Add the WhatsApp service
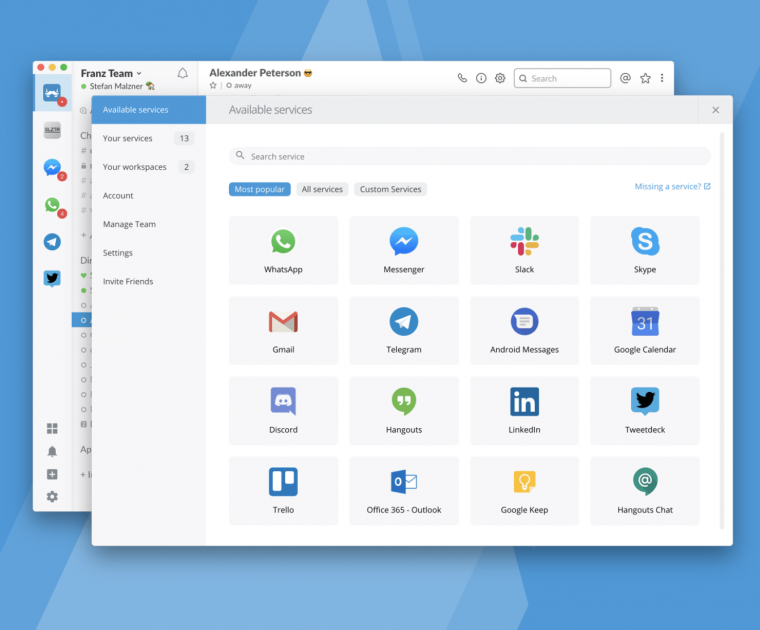 tap(283, 251)
